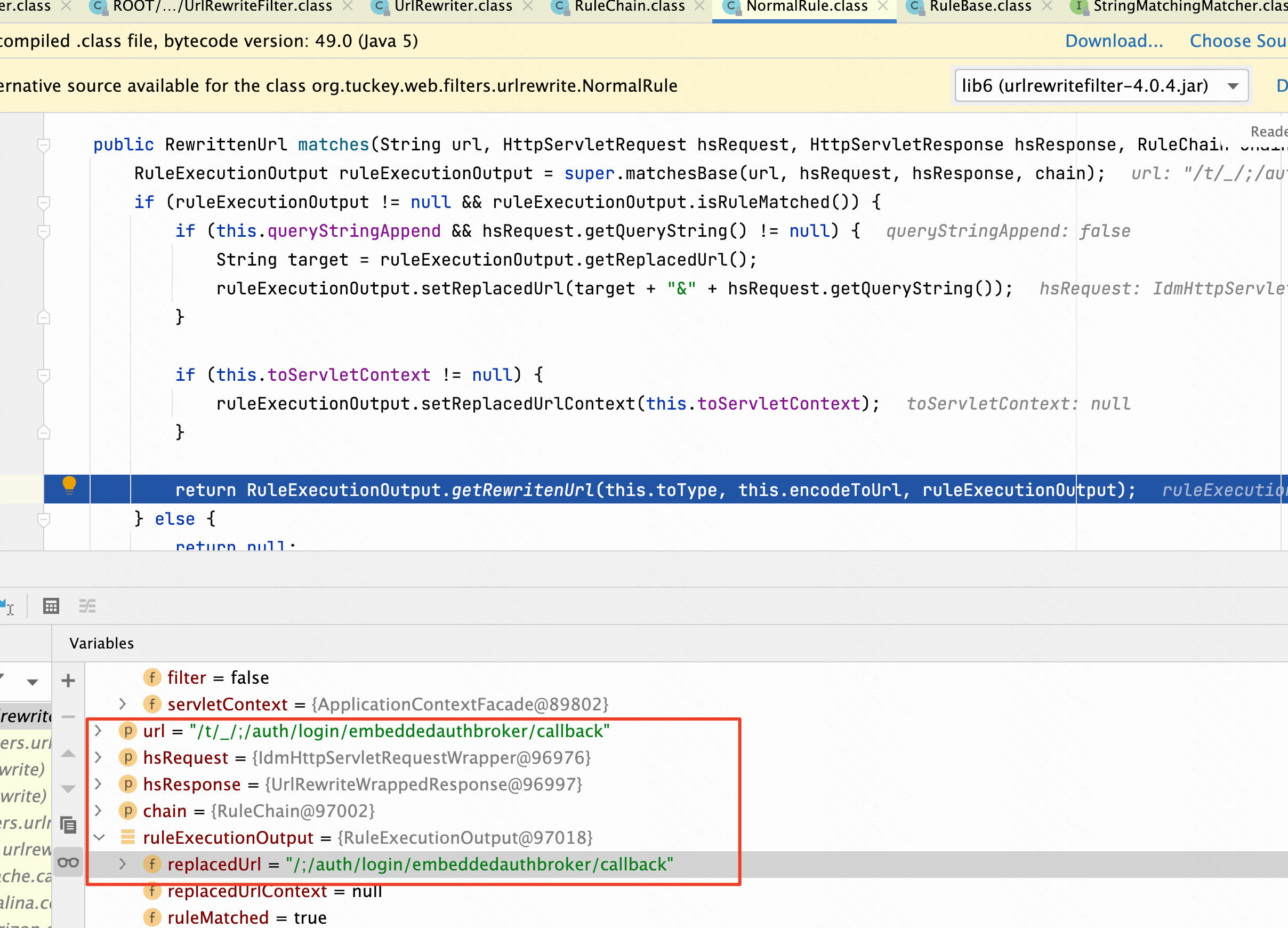The height and width of the screenshot is (928, 1288).
Task: Collapse the toServletContext if block fold
Action: pos(44,375)
